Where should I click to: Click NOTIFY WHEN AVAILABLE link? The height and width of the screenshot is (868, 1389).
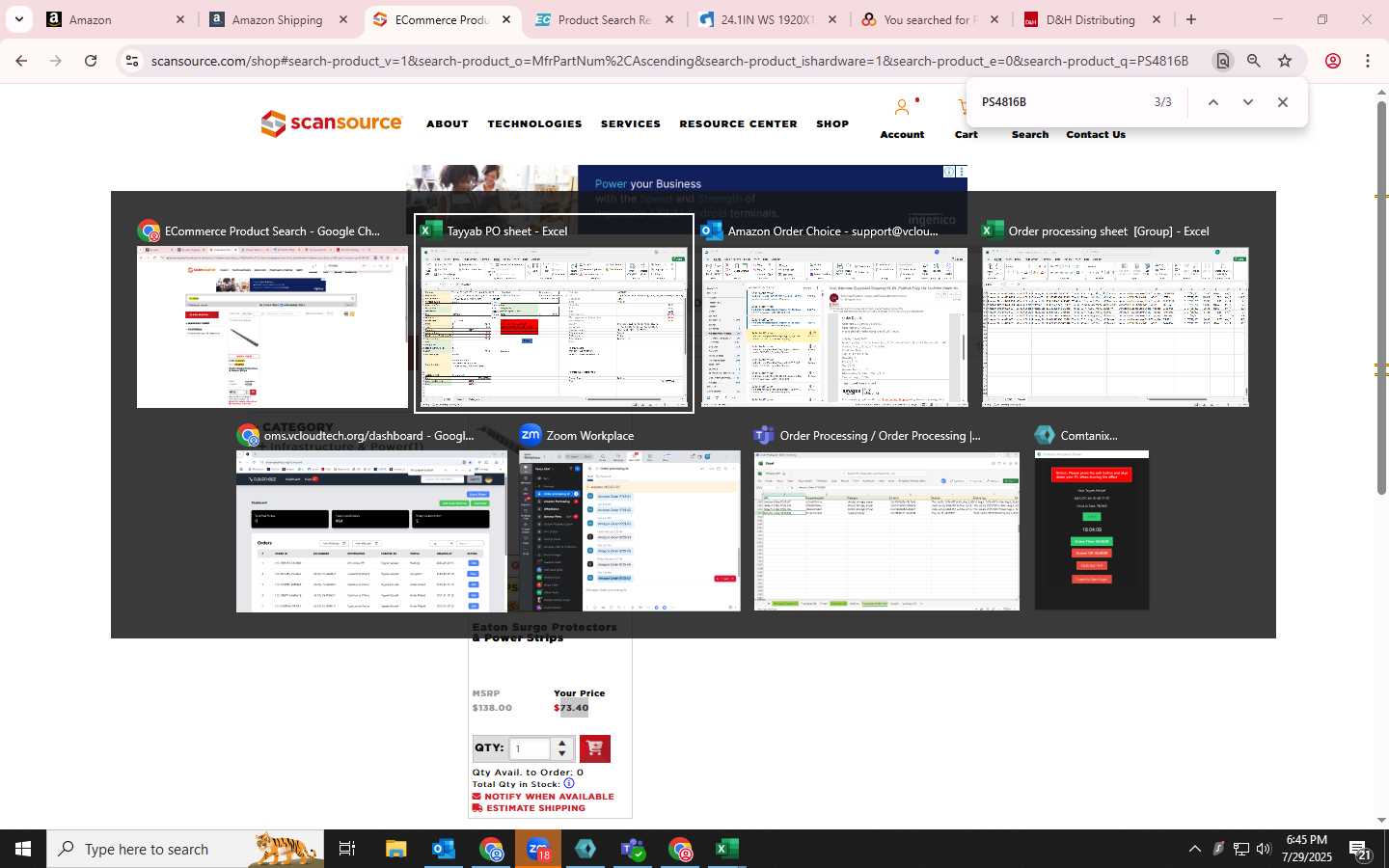click(543, 797)
